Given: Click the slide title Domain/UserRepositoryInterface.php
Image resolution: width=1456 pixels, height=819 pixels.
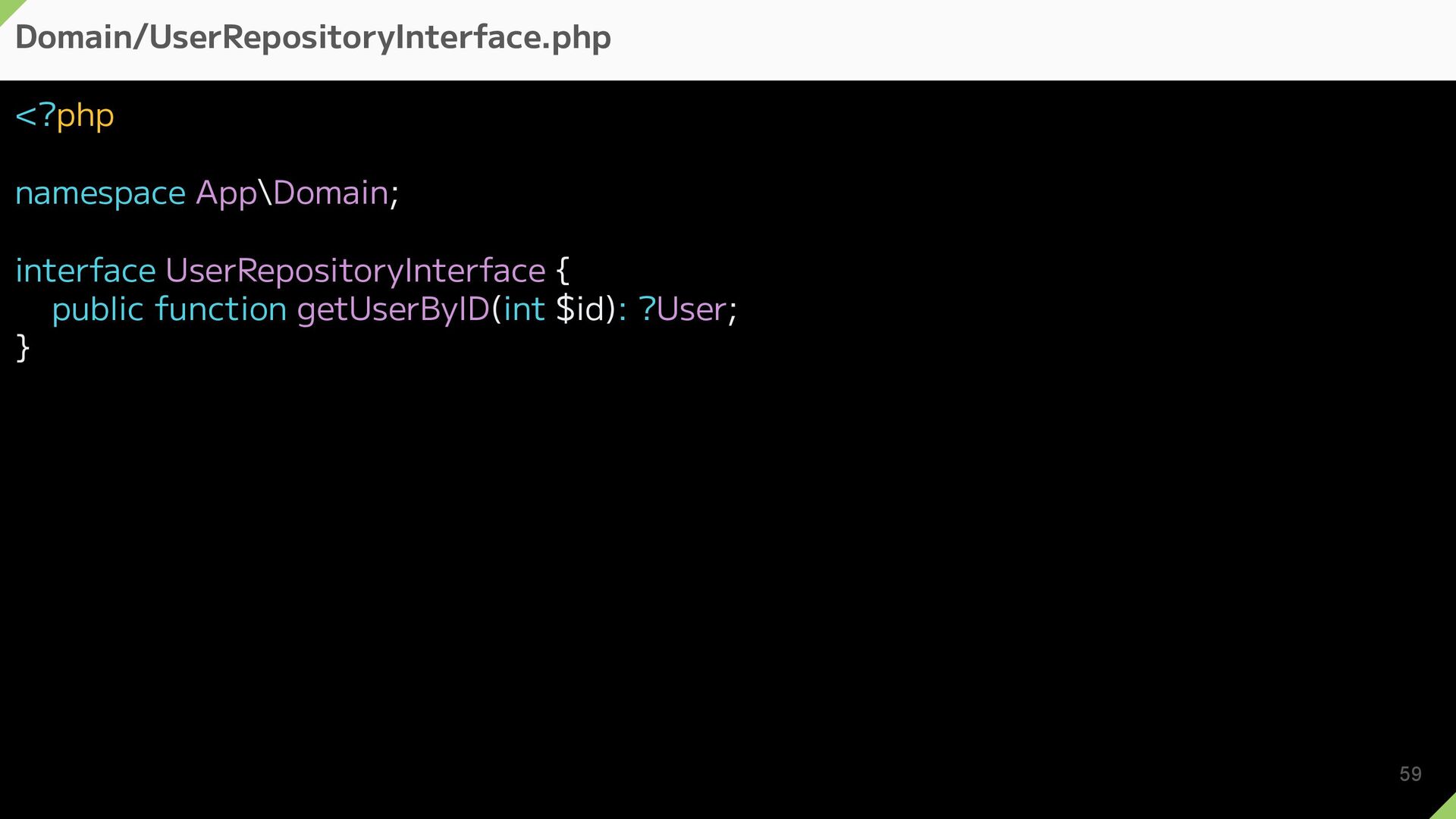Looking at the screenshot, I should click(x=313, y=38).
